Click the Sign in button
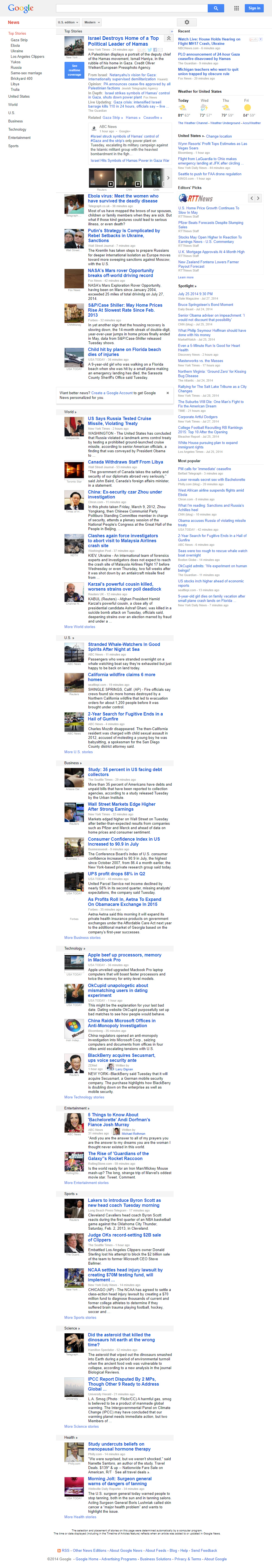The width and height of the screenshot is (272, 1568). point(254,8)
